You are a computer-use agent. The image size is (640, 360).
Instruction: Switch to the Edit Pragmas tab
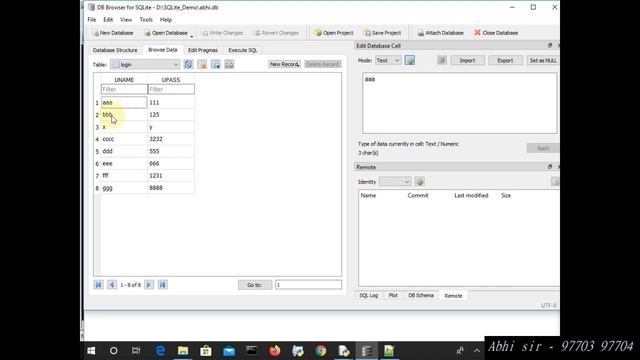[203, 50]
